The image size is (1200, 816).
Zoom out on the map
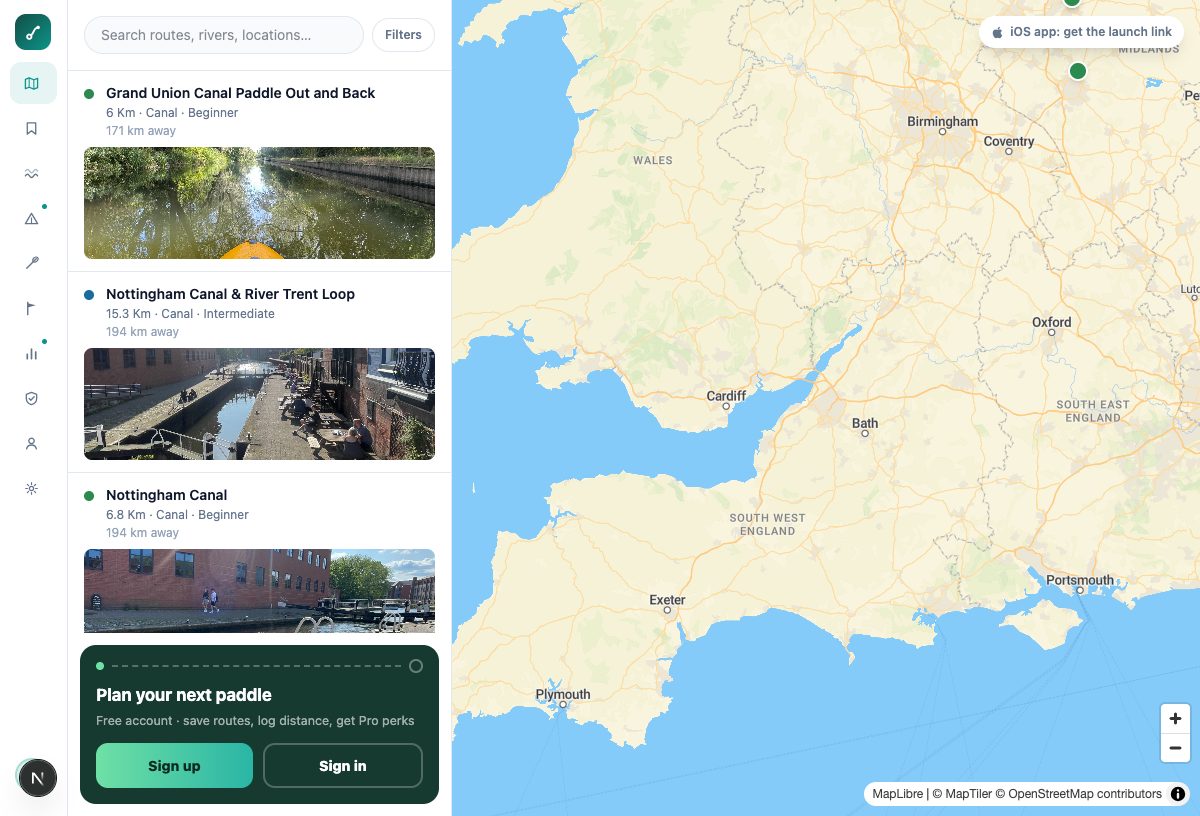pyautogui.click(x=1175, y=747)
